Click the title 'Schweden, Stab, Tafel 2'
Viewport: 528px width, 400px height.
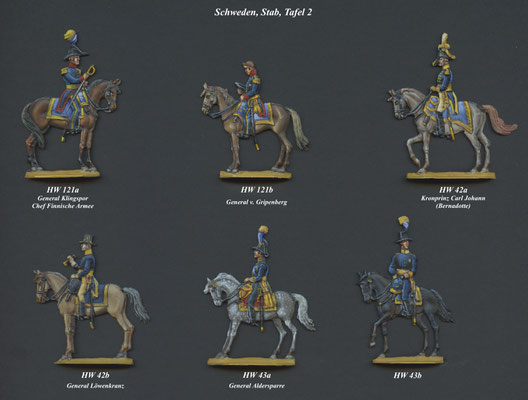(263, 12)
